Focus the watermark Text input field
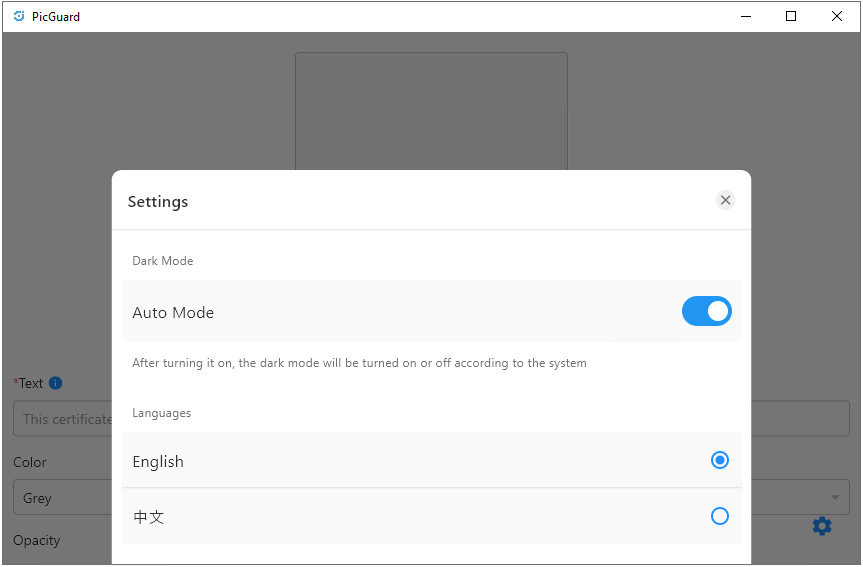This screenshot has width=863, height=567. (x=431, y=419)
